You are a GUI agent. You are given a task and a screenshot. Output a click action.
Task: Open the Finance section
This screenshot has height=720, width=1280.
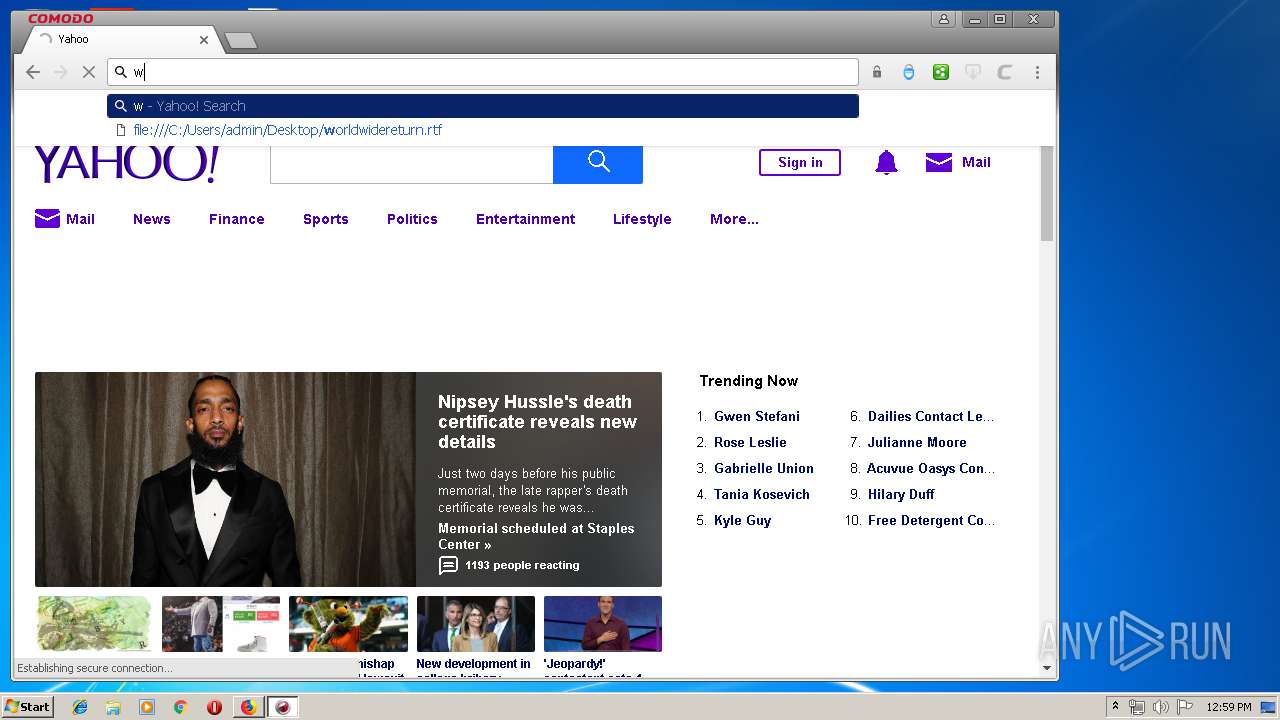[237, 219]
